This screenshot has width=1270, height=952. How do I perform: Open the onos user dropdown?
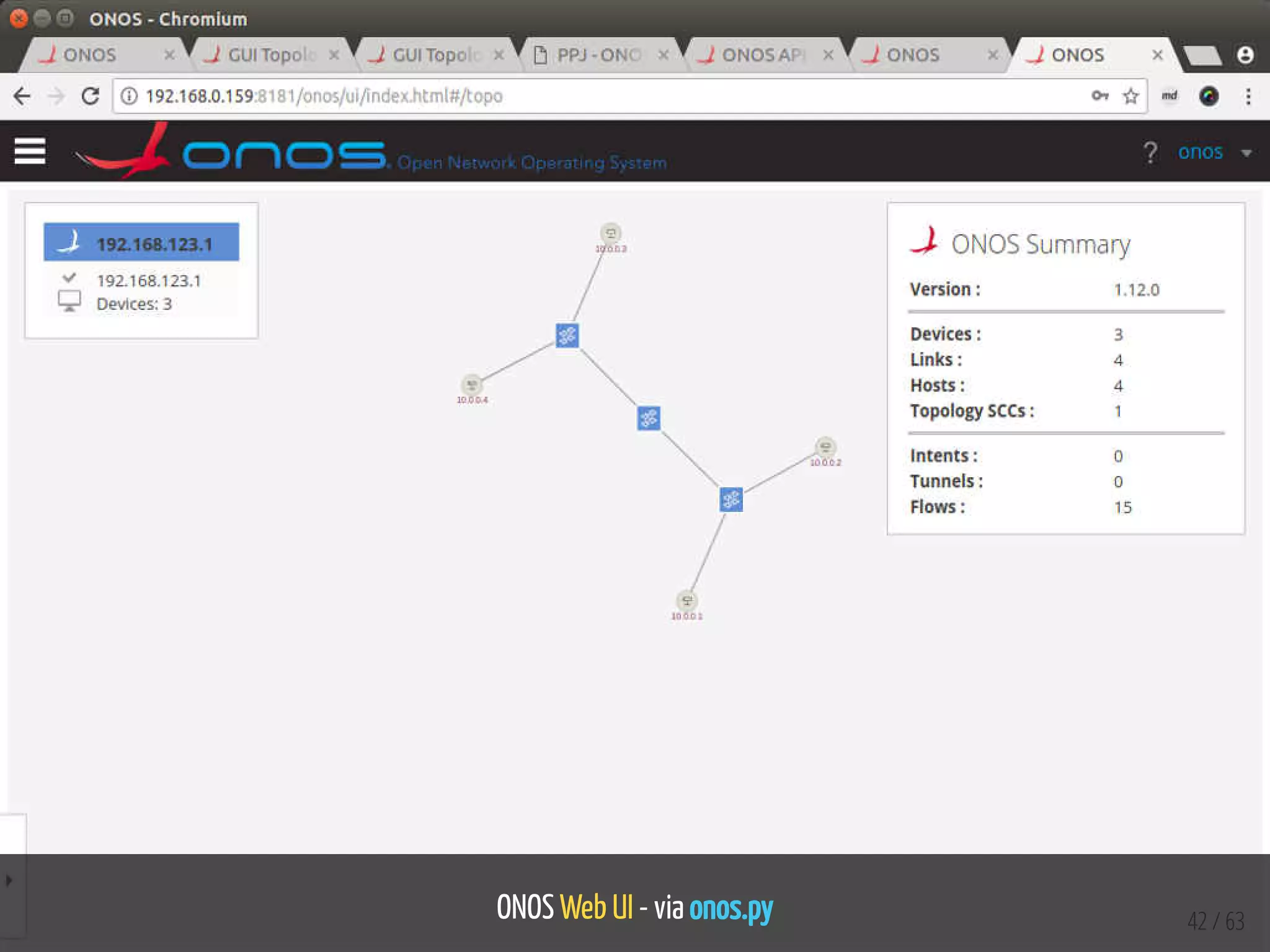[x=1215, y=152]
